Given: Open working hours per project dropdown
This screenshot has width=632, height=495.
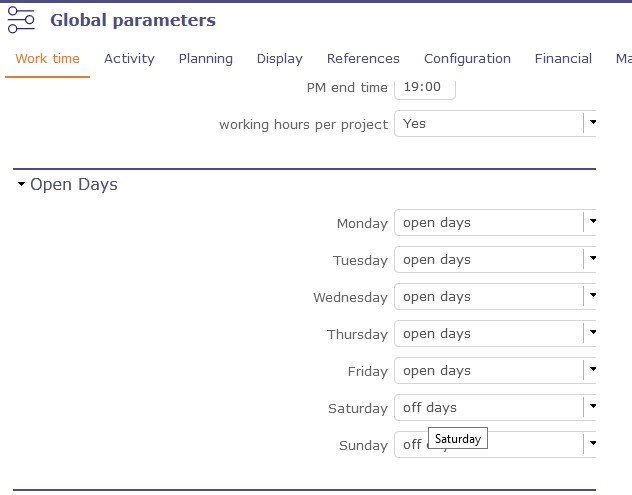Looking at the screenshot, I should point(591,124).
